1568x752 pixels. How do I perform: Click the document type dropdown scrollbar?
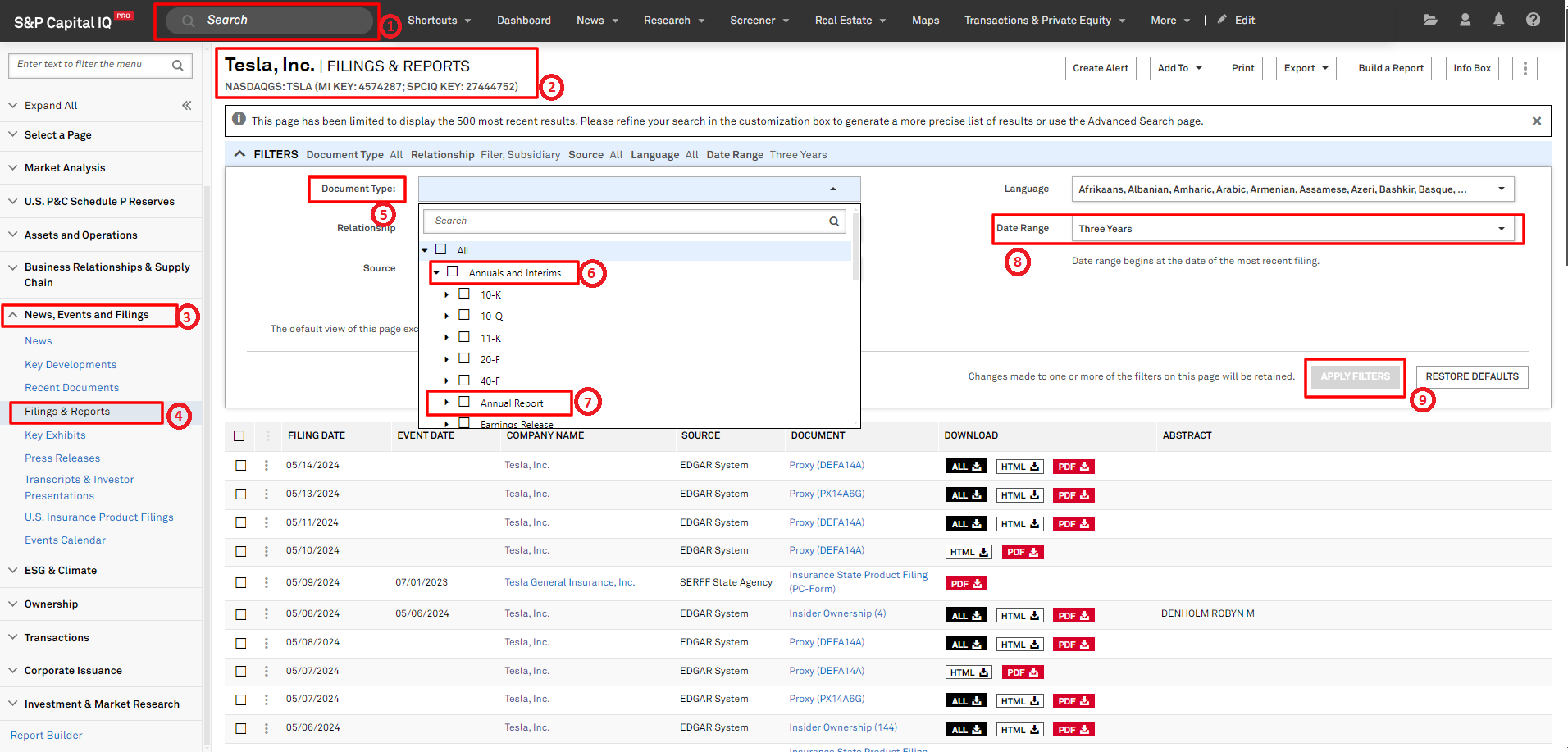pos(856,246)
